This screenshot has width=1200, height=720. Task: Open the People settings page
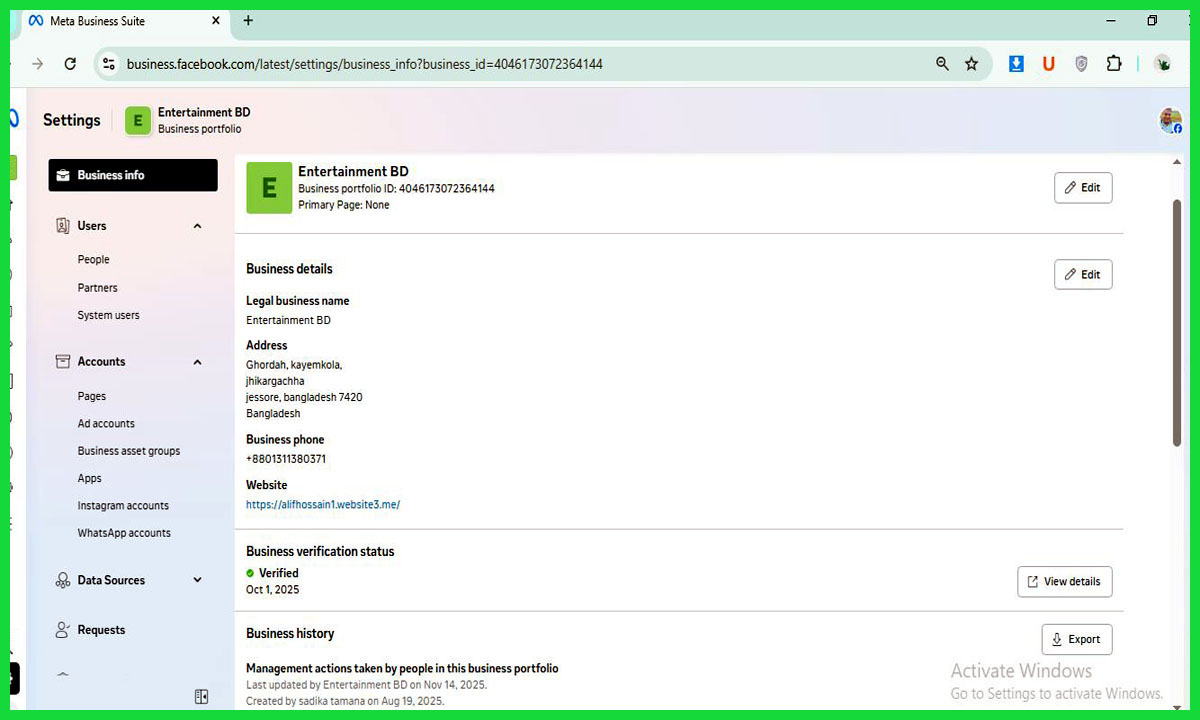click(x=94, y=260)
